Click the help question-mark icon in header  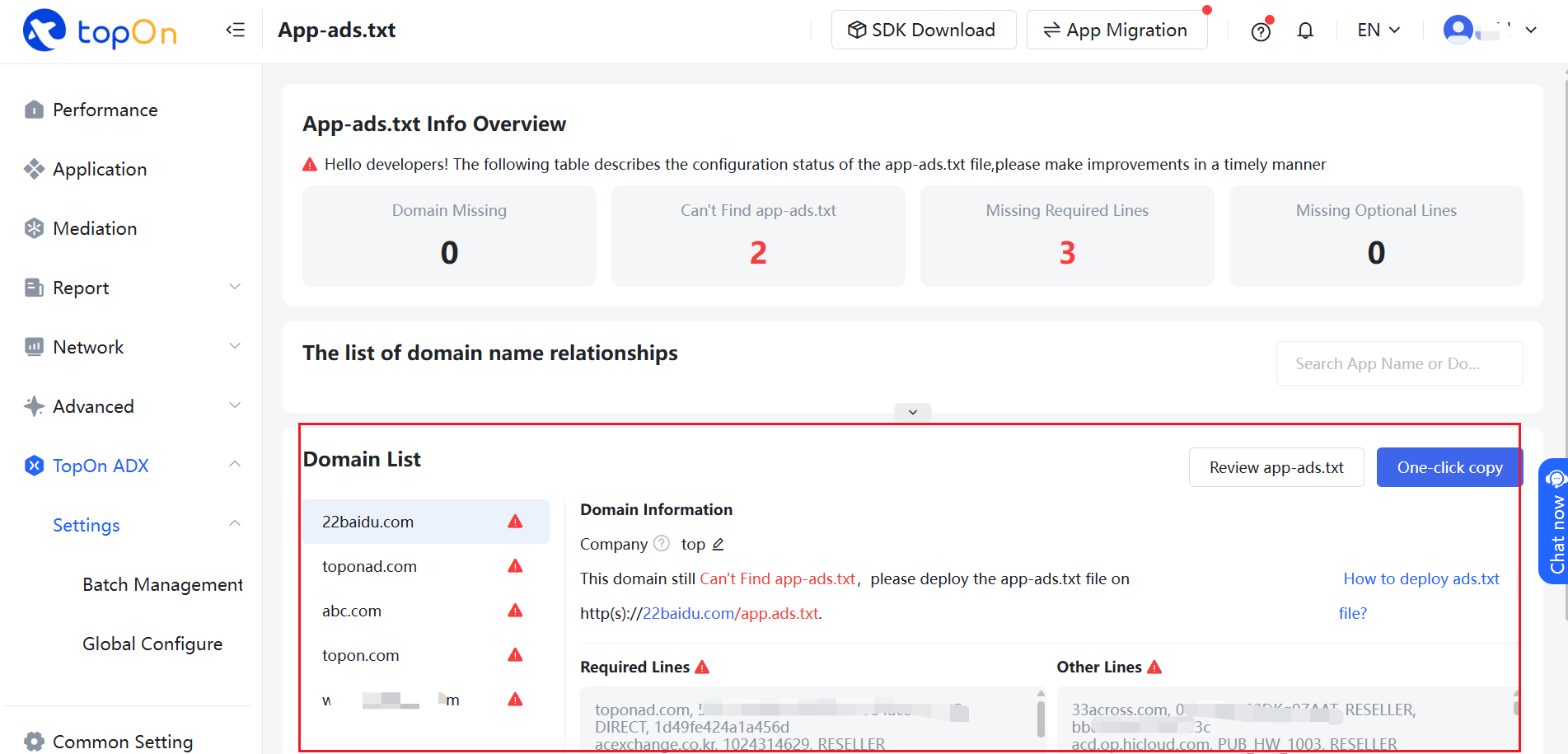(x=1260, y=30)
